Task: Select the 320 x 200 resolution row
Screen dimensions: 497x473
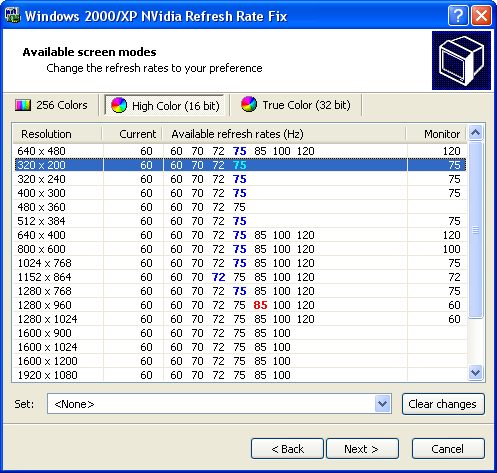Action: pyautogui.click(x=240, y=165)
